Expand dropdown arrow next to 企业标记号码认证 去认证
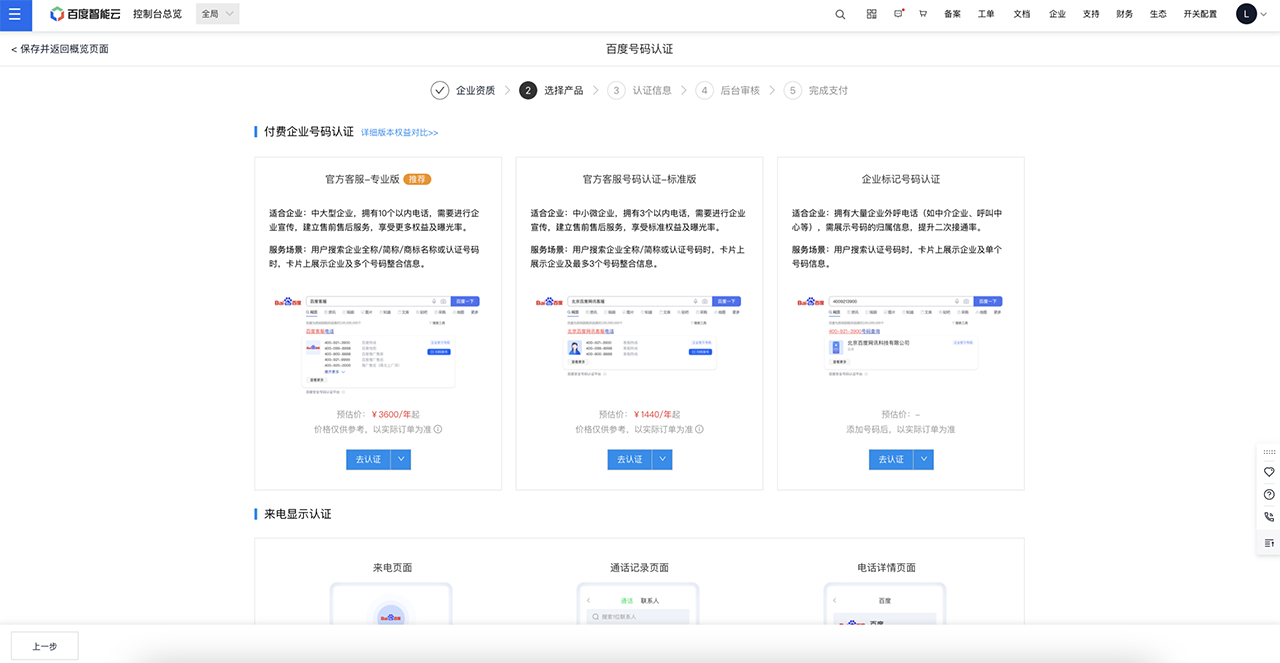 (x=922, y=459)
